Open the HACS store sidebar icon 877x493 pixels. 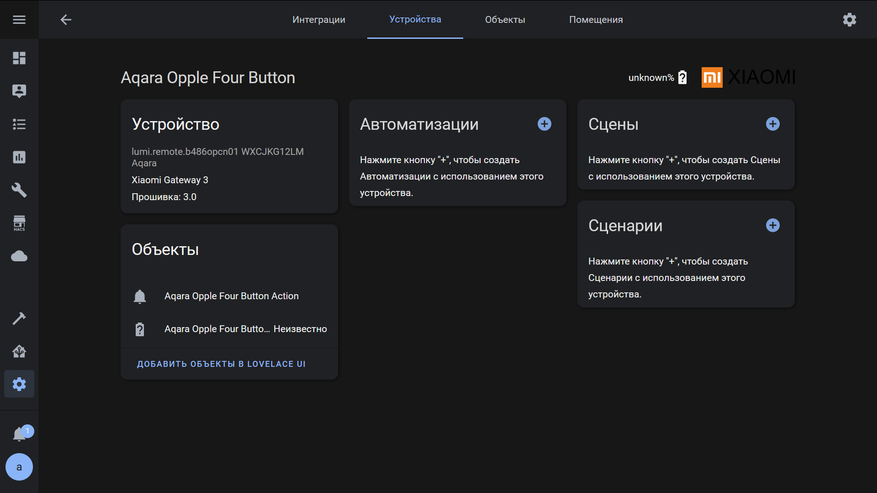click(x=19, y=223)
